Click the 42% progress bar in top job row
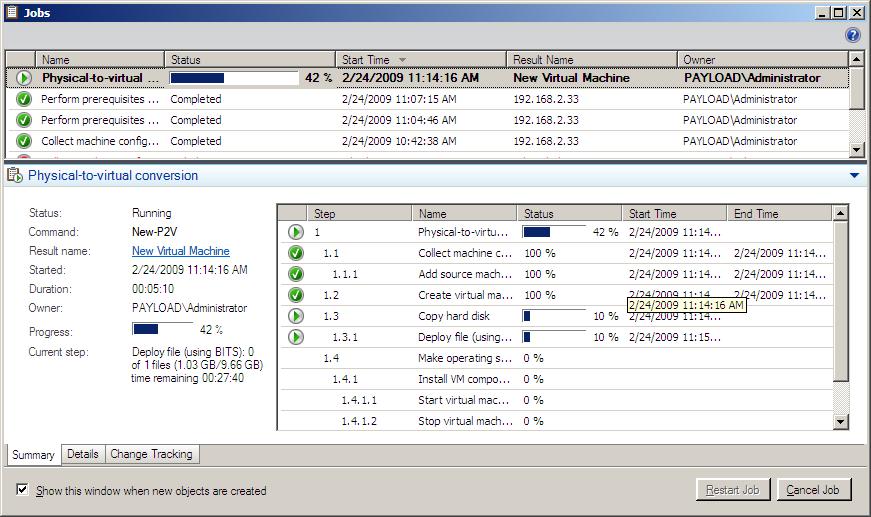This screenshot has width=871, height=517. point(234,78)
